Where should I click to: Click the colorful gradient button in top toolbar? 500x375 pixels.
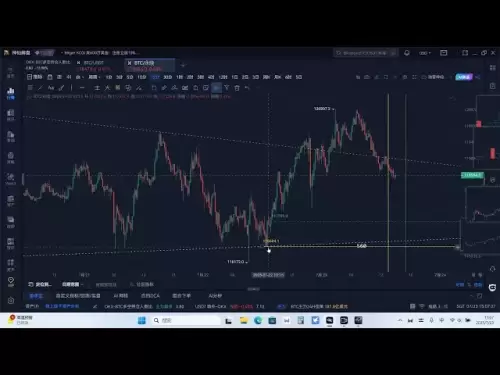coord(464,77)
